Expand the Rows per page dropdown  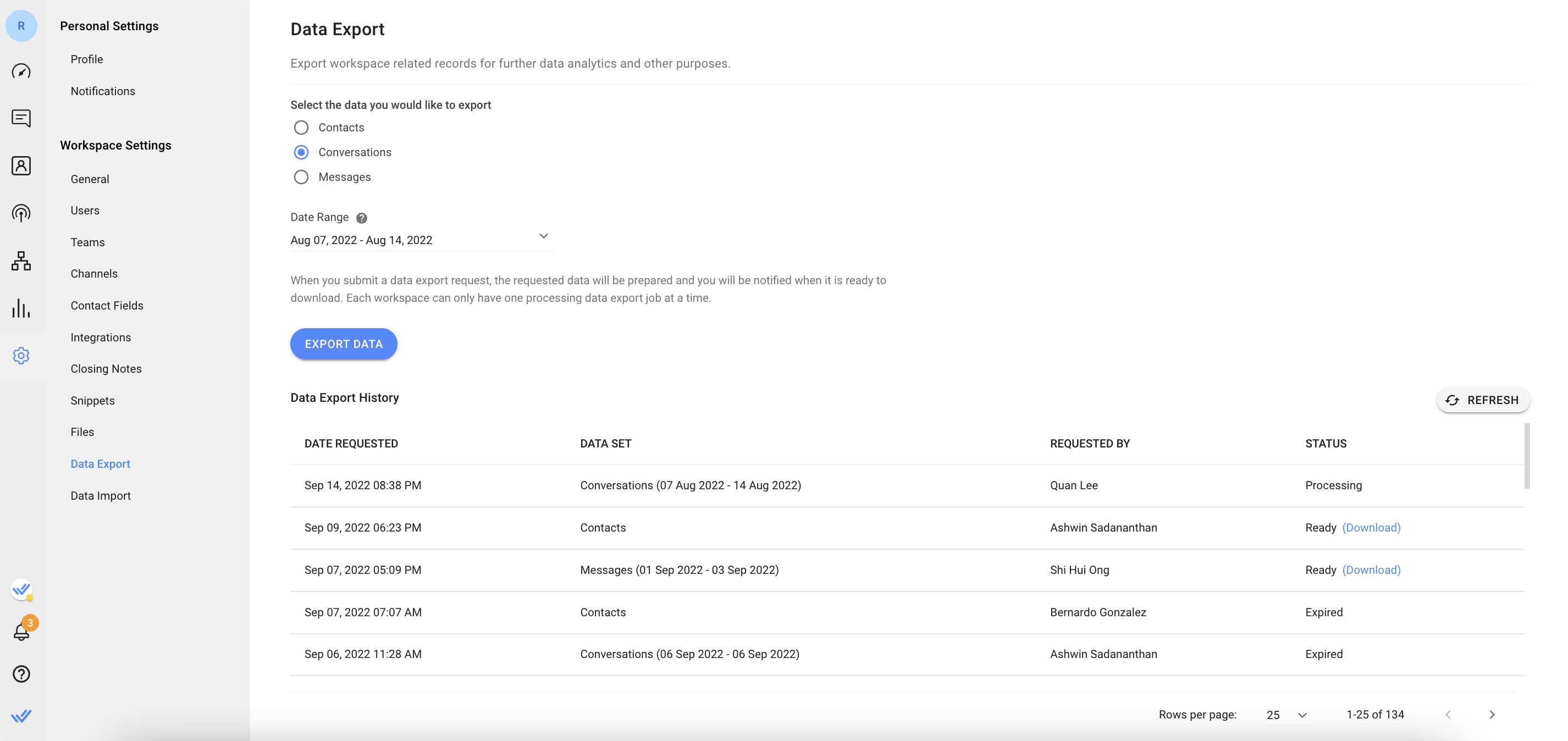tap(1286, 715)
